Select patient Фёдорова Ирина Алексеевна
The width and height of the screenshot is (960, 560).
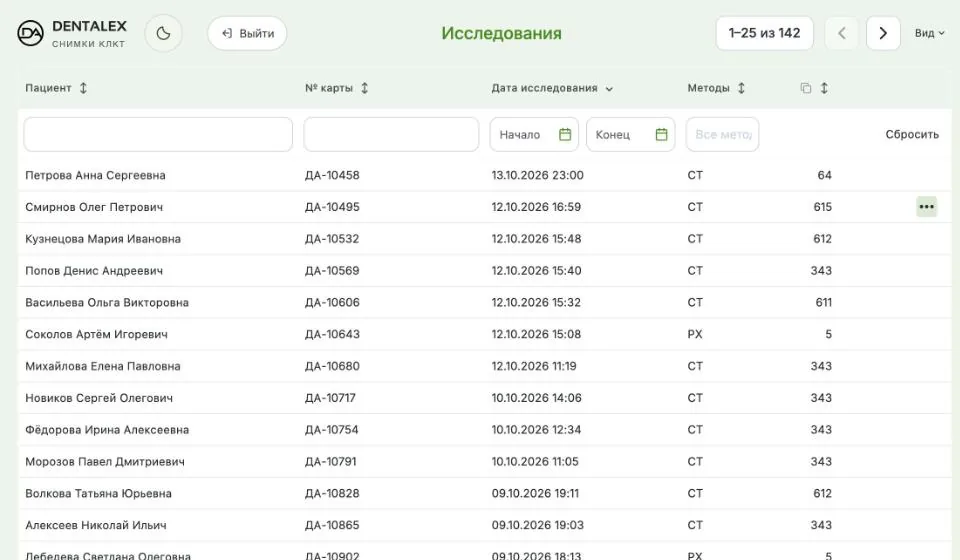(107, 430)
